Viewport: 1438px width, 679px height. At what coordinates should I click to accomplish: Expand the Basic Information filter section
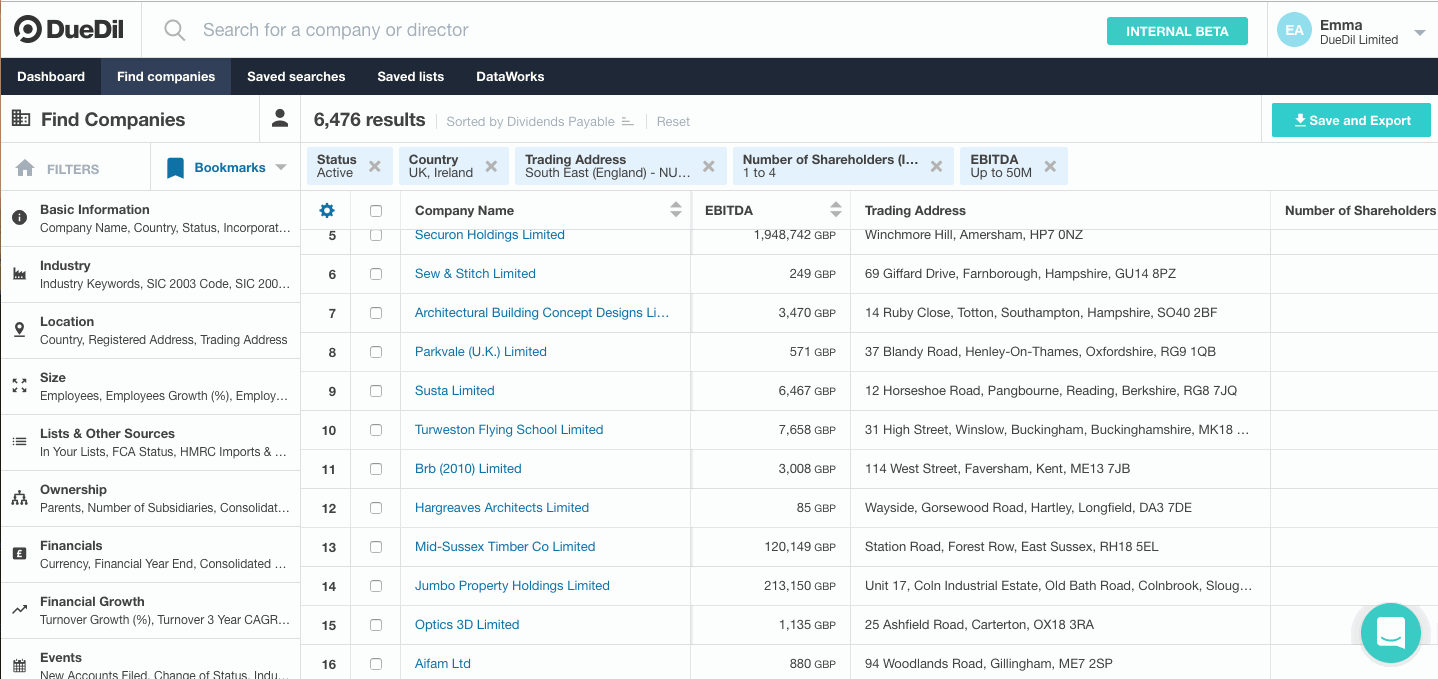click(x=150, y=218)
